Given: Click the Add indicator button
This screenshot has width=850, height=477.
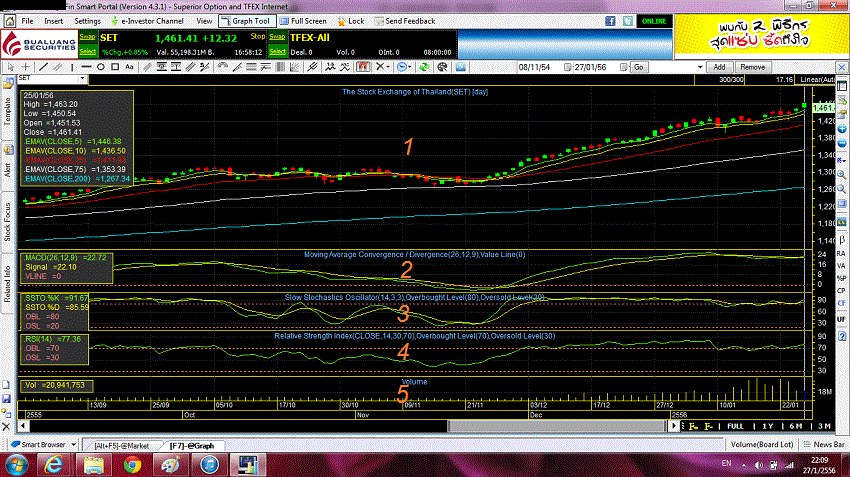Looking at the screenshot, I should pos(719,67).
